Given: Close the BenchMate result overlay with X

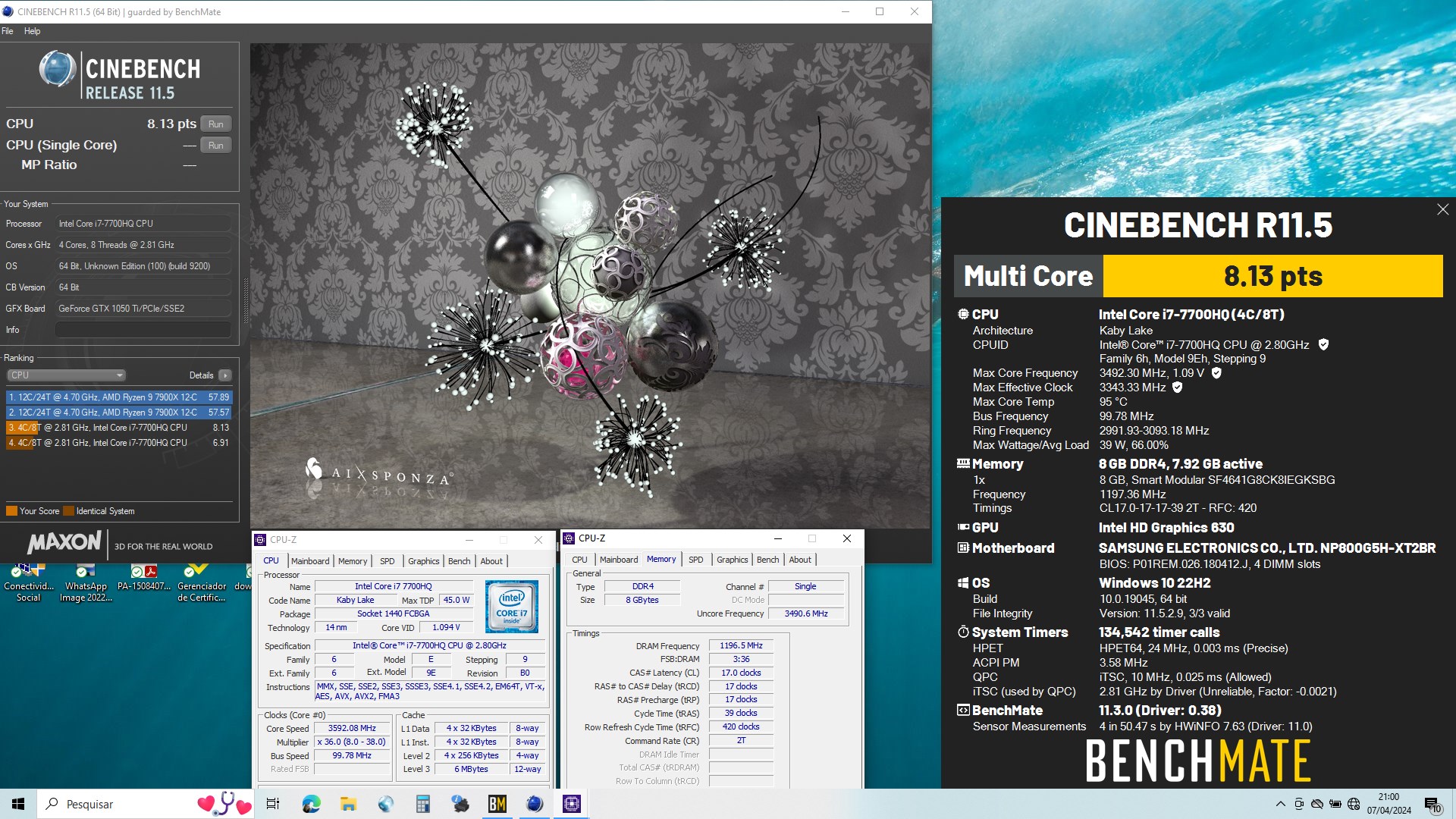Looking at the screenshot, I should click(x=1442, y=209).
